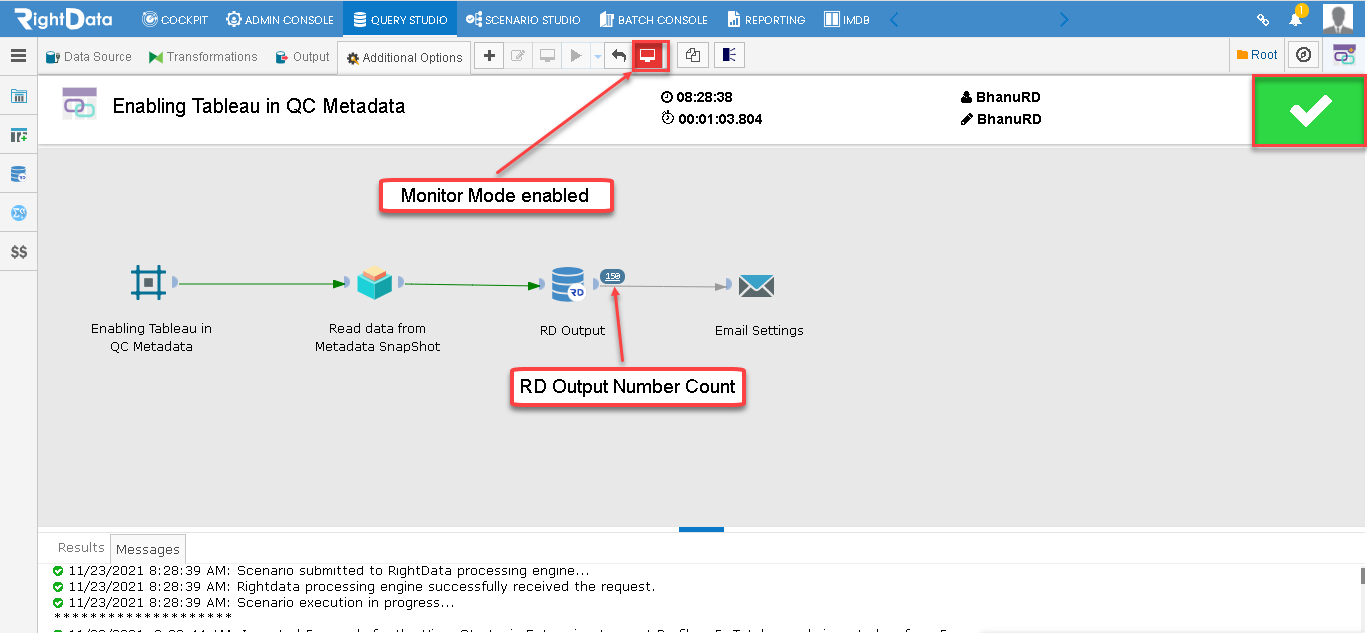Viewport: 1367px width, 633px height.
Task: Click the copy scenario toolbar button
Action: [693, 56]
